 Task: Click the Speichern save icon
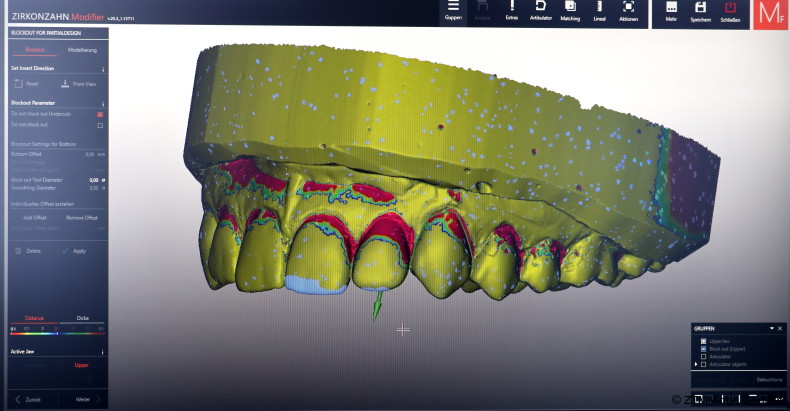(x=701, y=10)
